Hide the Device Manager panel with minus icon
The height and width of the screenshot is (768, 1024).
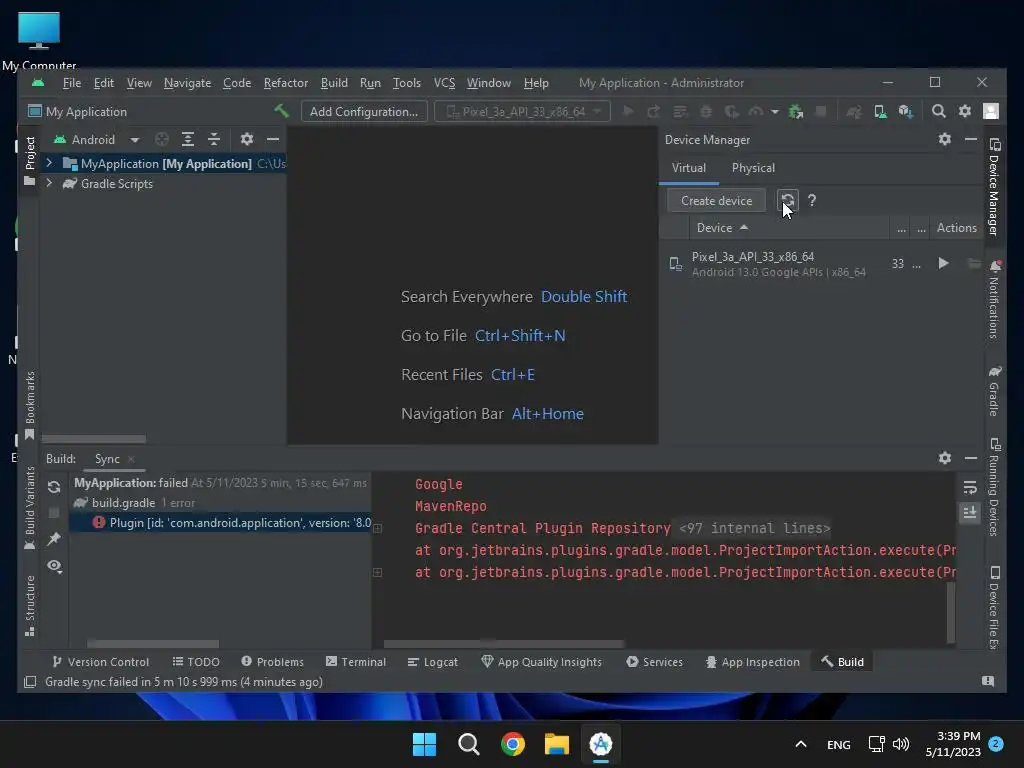[971, 139]
